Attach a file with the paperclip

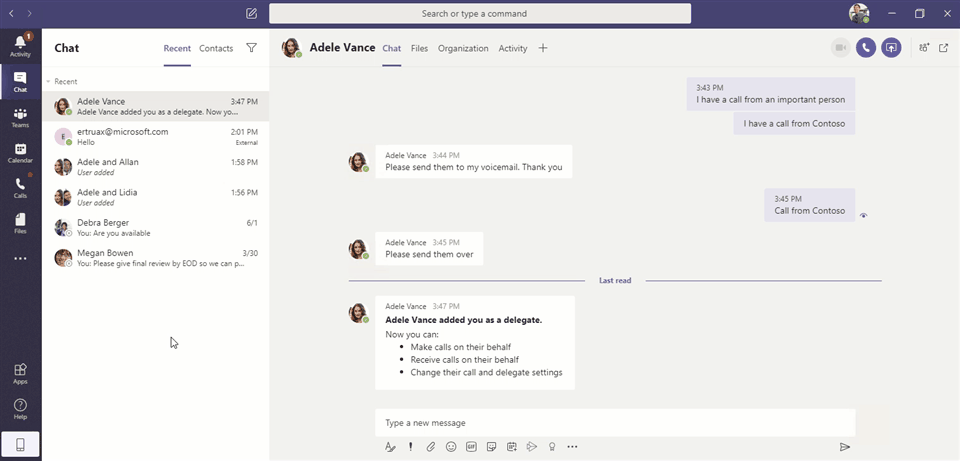(430, 447)
